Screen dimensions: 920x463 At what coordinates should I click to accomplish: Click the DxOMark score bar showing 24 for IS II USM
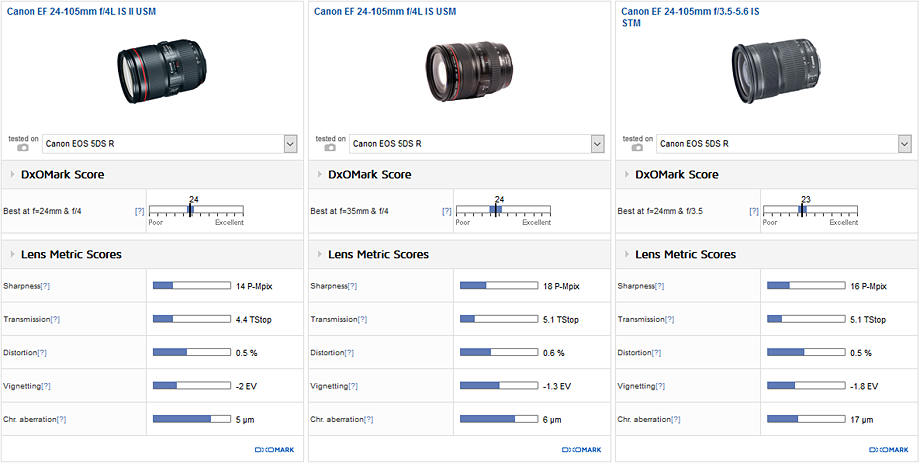pos(196,209)
